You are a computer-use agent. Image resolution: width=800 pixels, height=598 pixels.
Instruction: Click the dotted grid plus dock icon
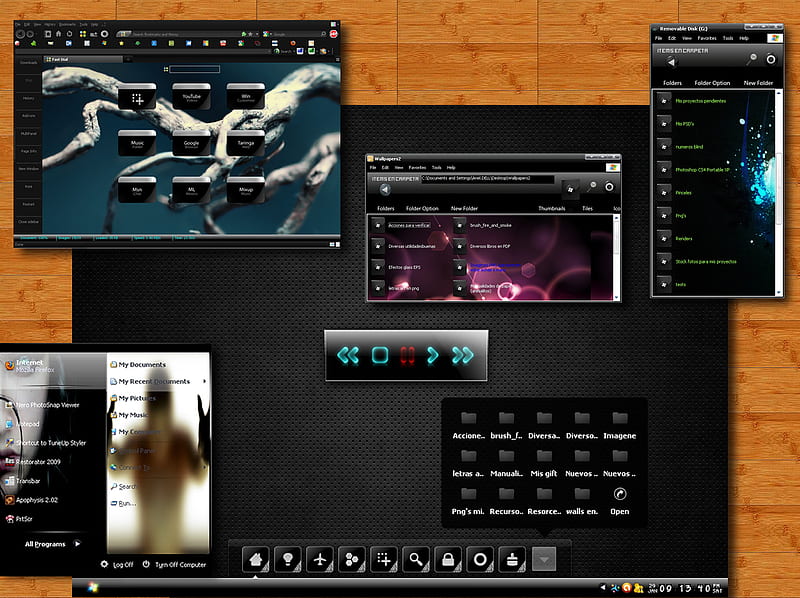pos(384,560)
